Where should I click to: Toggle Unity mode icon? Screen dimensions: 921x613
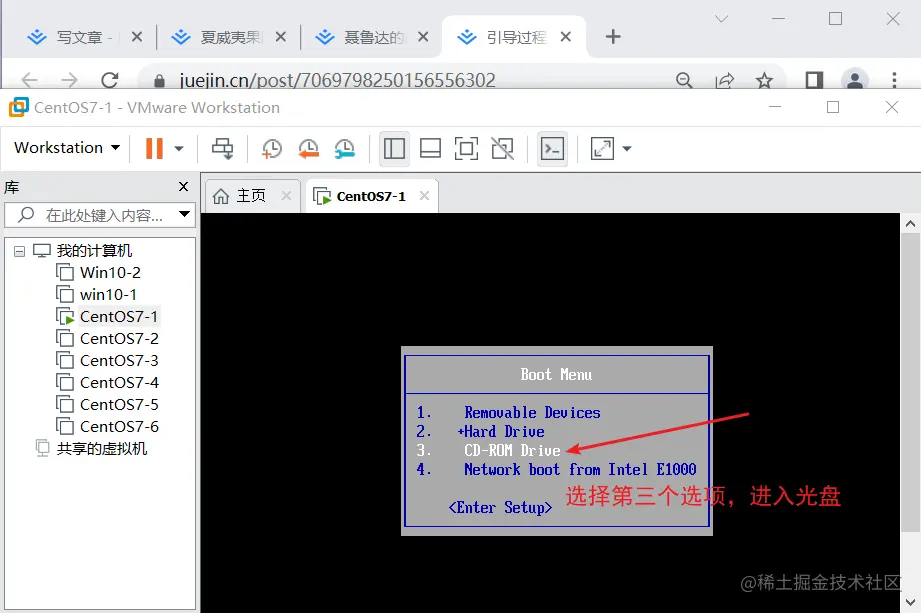[x=502, y=149]
